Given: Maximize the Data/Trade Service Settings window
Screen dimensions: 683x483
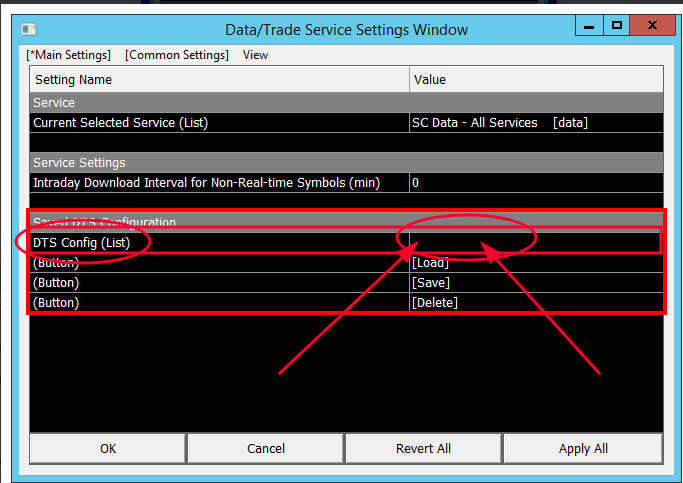Looking at the screenshot, I should pos(617,26).
